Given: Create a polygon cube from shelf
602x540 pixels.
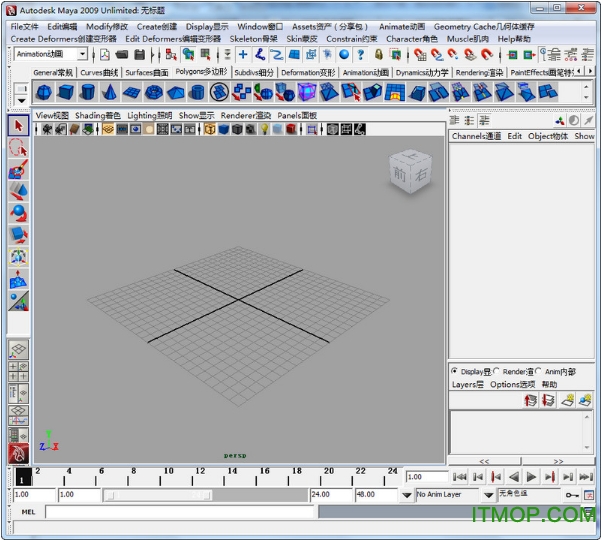Looking at the screenshot, I should (65, 92).
